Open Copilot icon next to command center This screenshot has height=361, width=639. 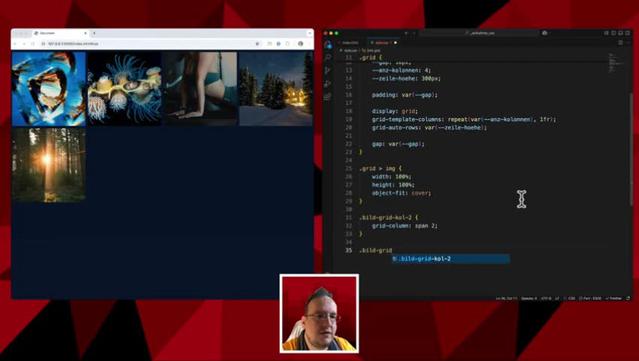click(545, 33)
